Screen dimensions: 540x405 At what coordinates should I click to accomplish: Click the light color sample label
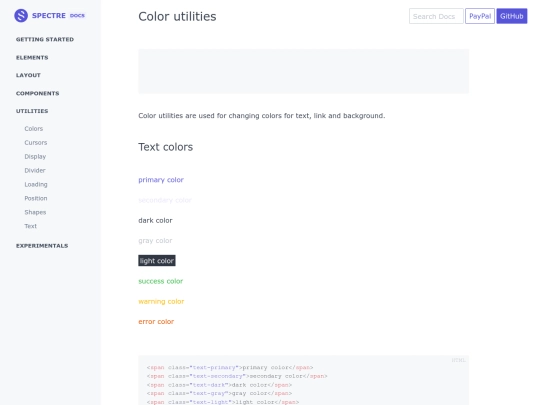pos(157,261)
